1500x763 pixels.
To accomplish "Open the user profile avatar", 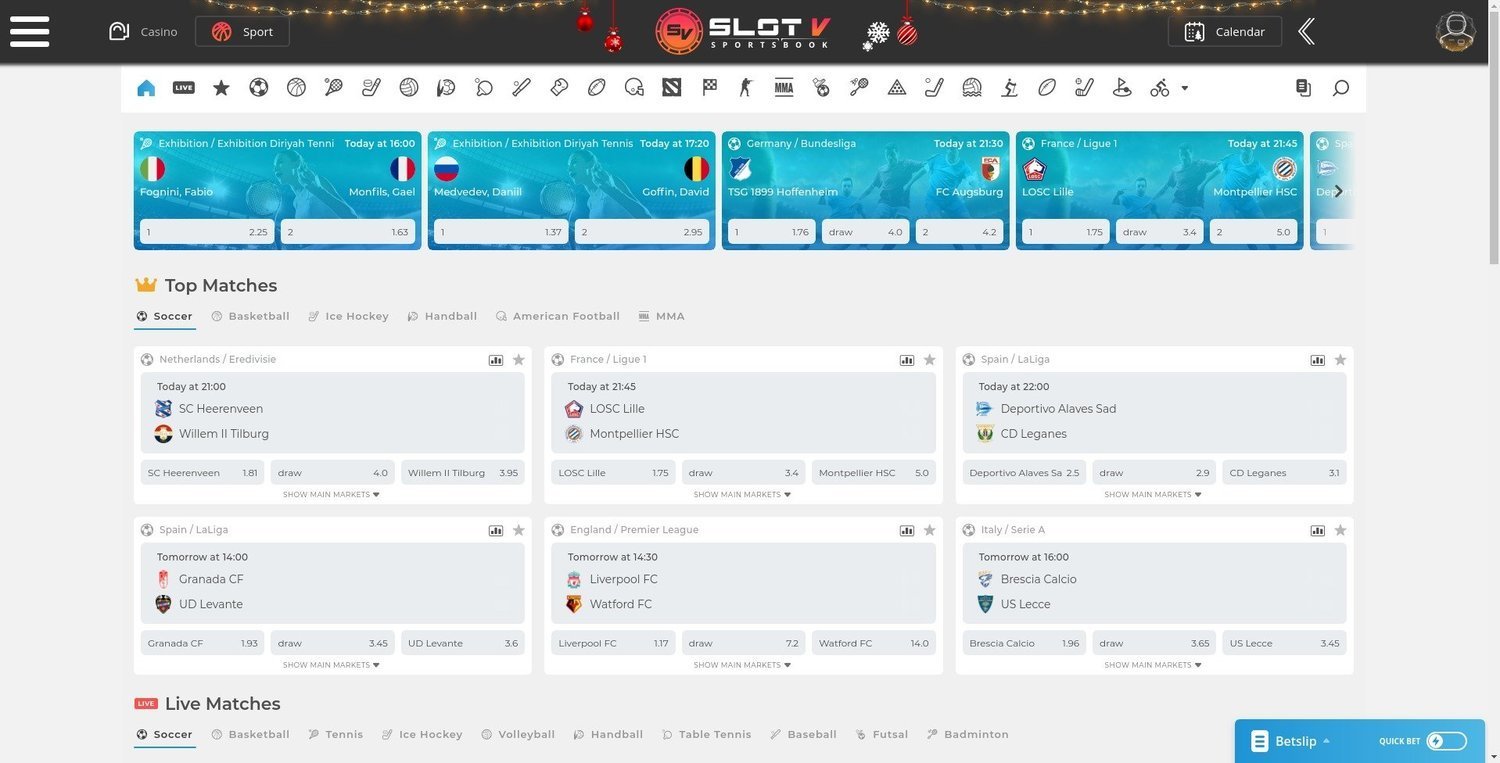I will 1455,32.
